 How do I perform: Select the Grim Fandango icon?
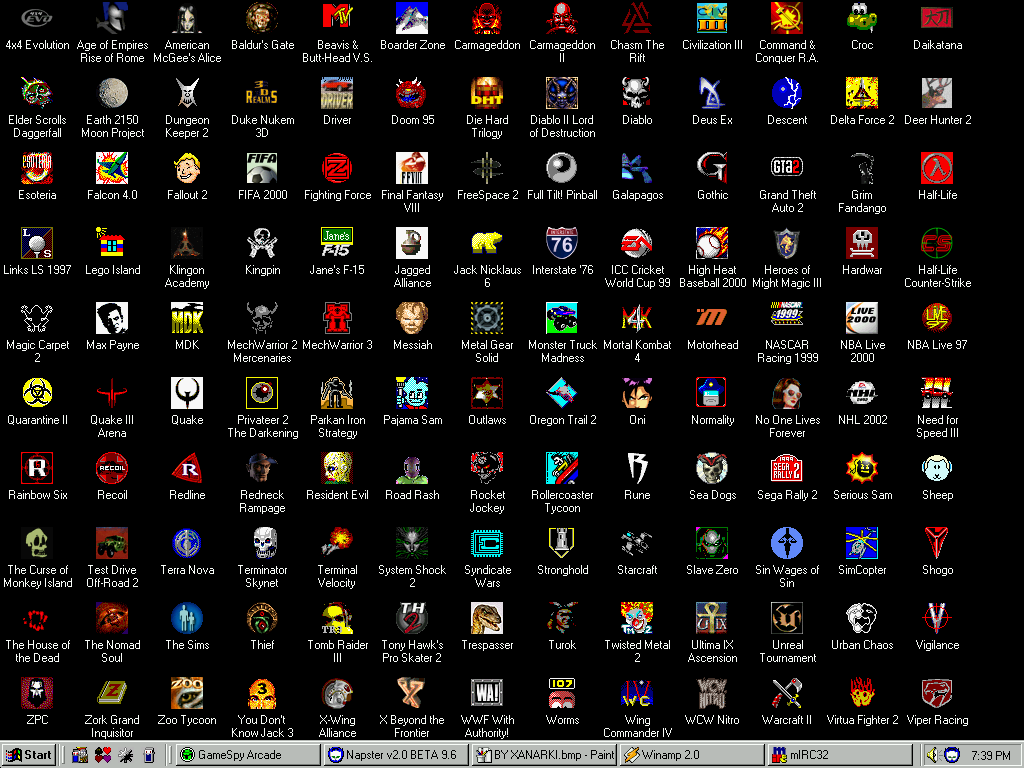pos(862,168)
